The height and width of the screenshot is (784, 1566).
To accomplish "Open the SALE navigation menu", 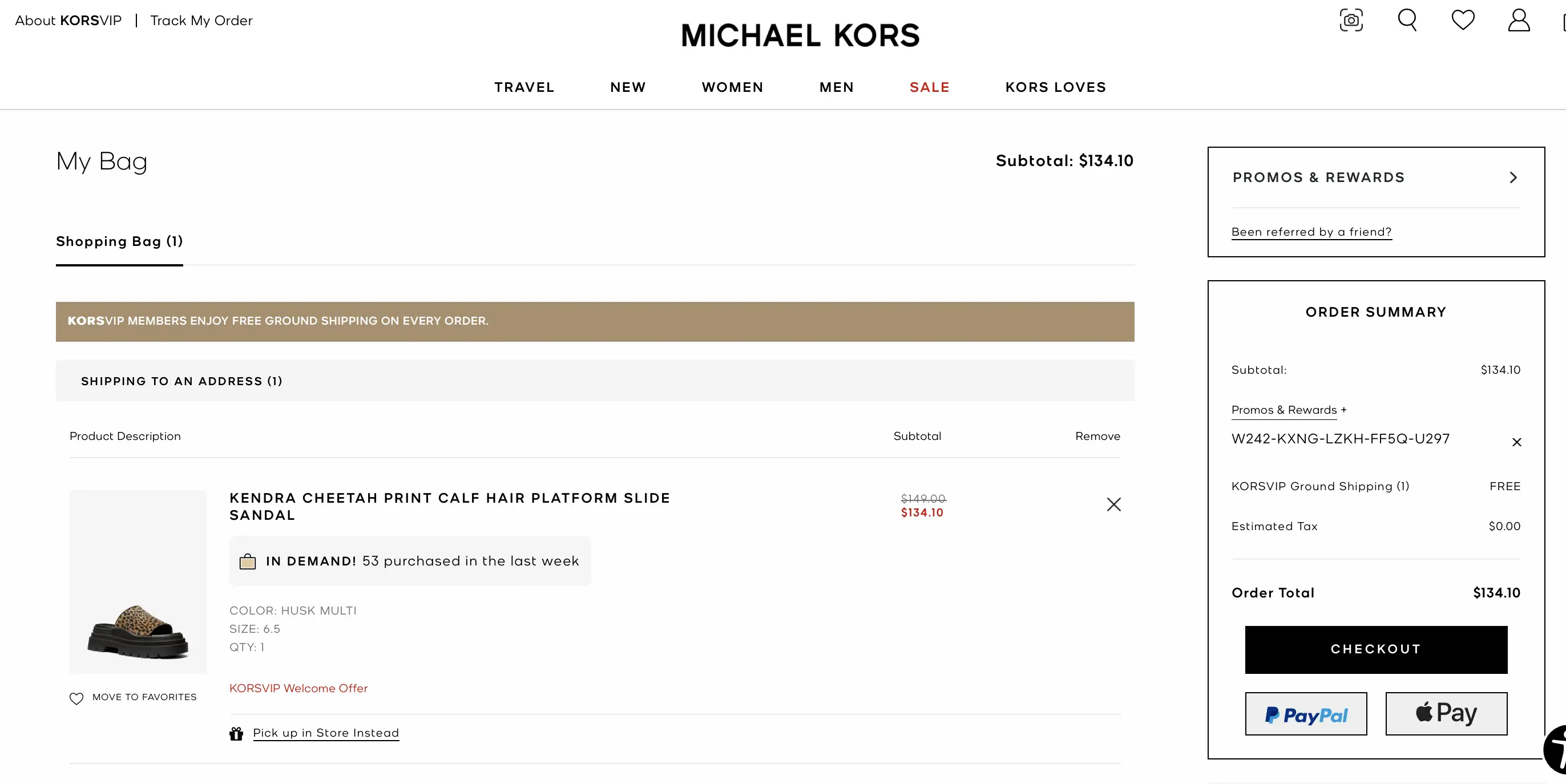I will tap(929, 87).
